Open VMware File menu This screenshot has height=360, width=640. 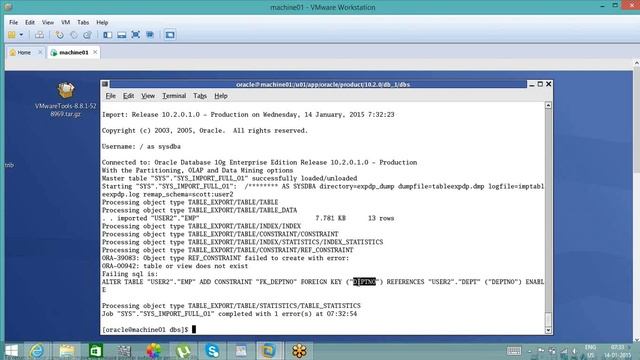[x=13, y=22]
